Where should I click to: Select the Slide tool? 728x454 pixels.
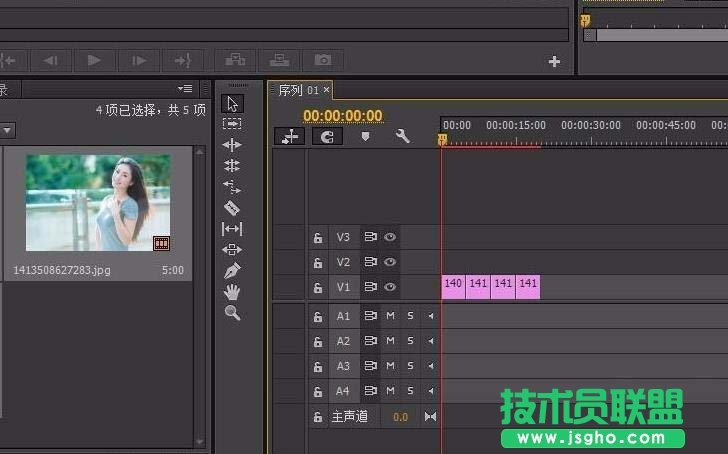232,250
